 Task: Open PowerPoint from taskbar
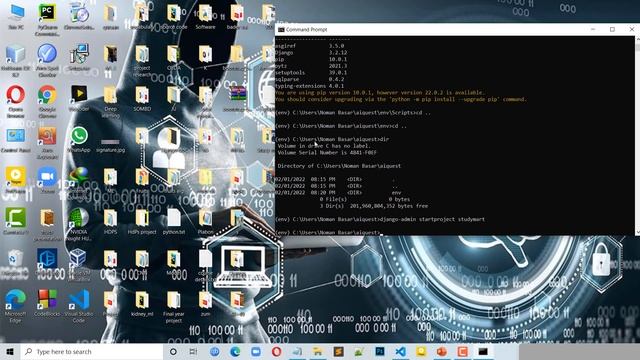point(442,351)
